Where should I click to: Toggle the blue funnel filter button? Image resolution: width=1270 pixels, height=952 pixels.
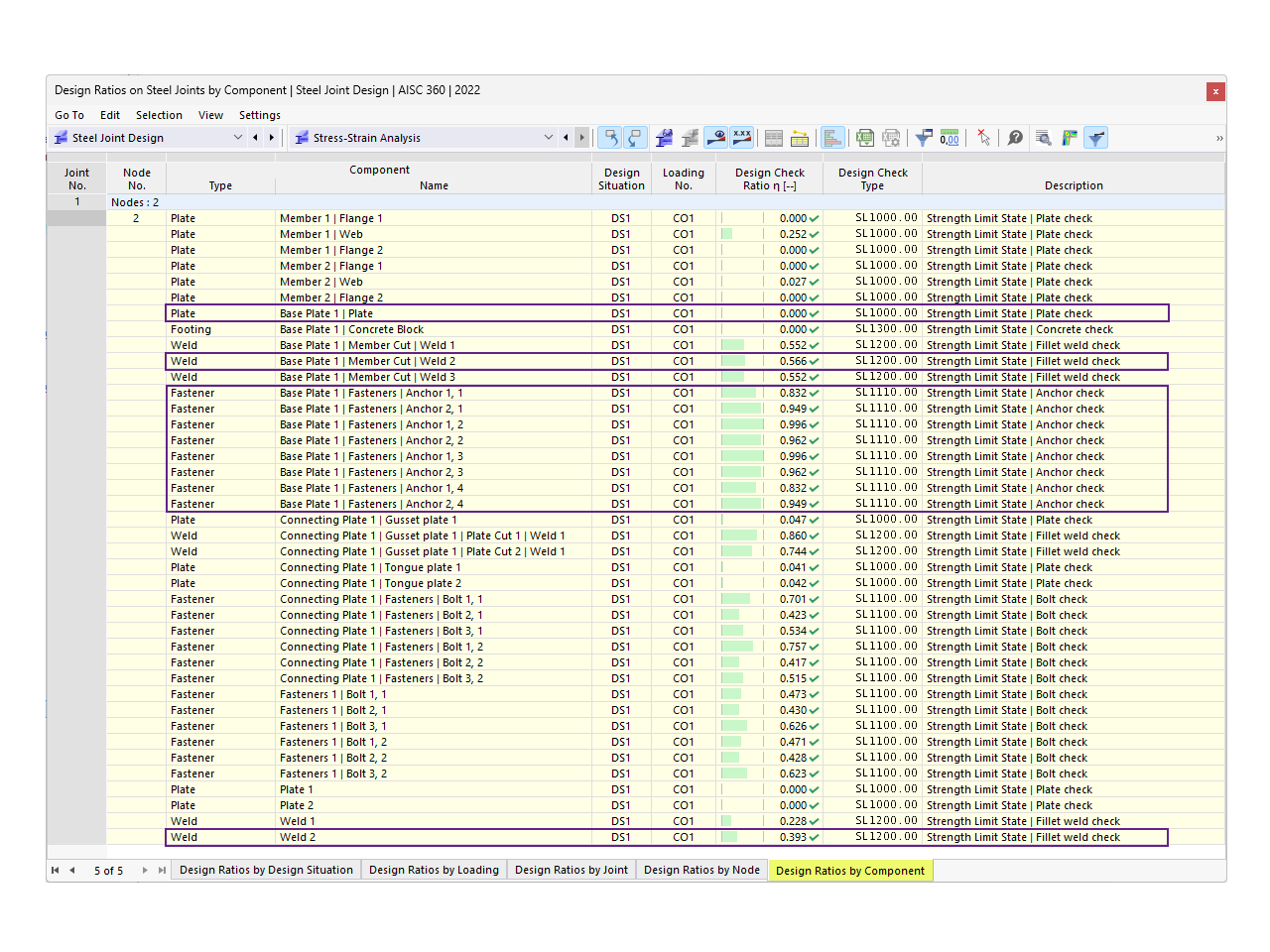1095,138
